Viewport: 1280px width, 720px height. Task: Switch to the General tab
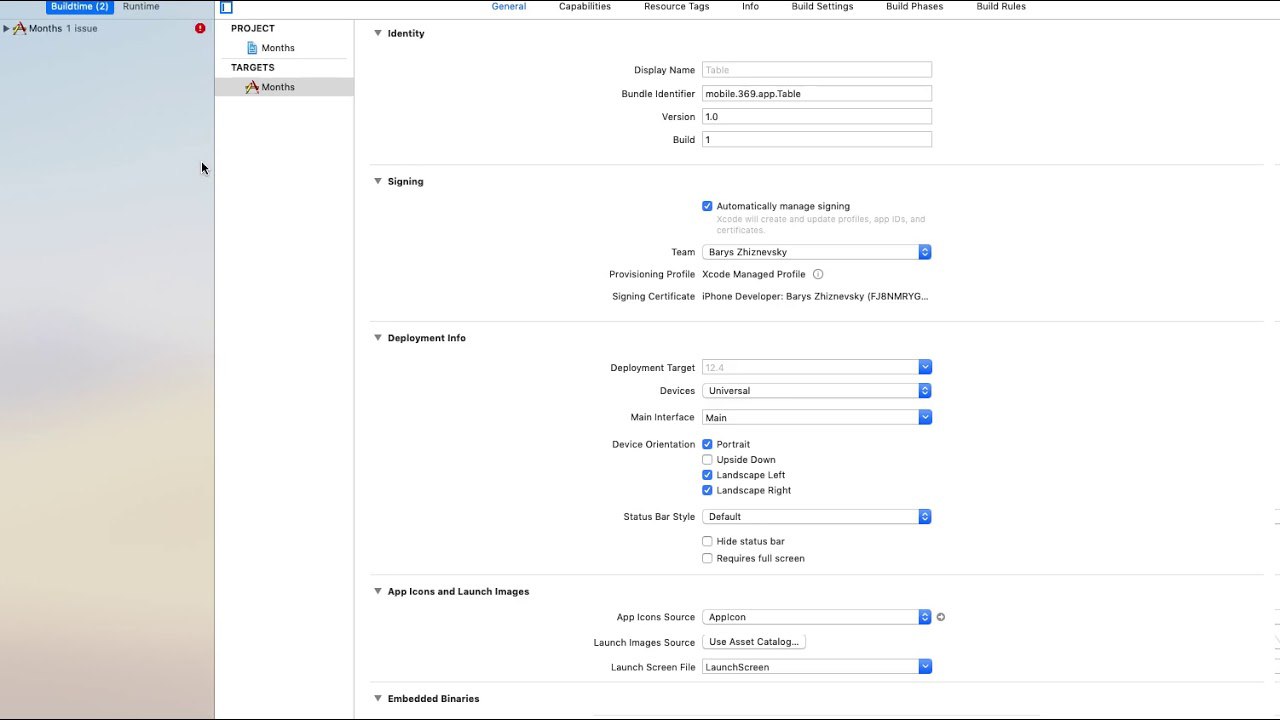[x=508, y=6]
